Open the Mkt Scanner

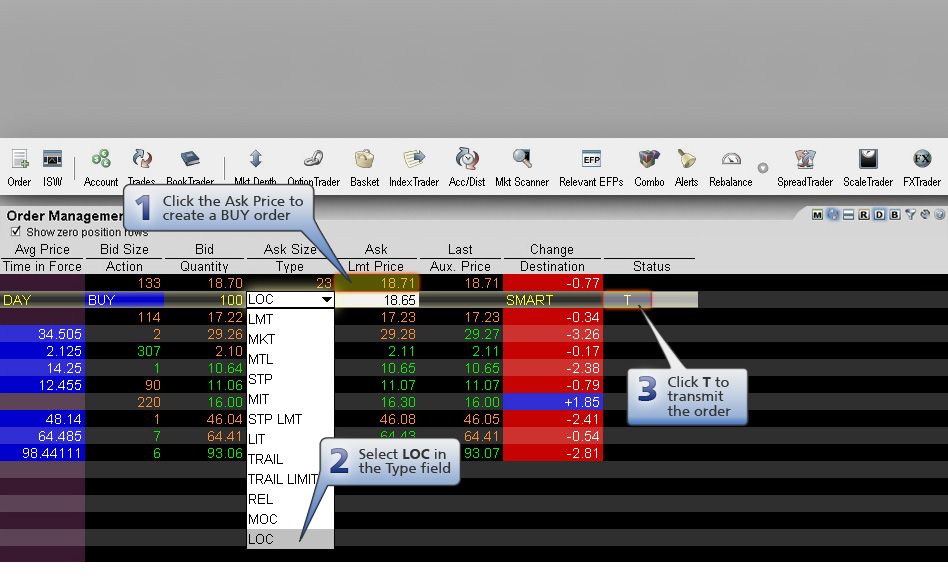pyautogui.click(x=522, y=168)
